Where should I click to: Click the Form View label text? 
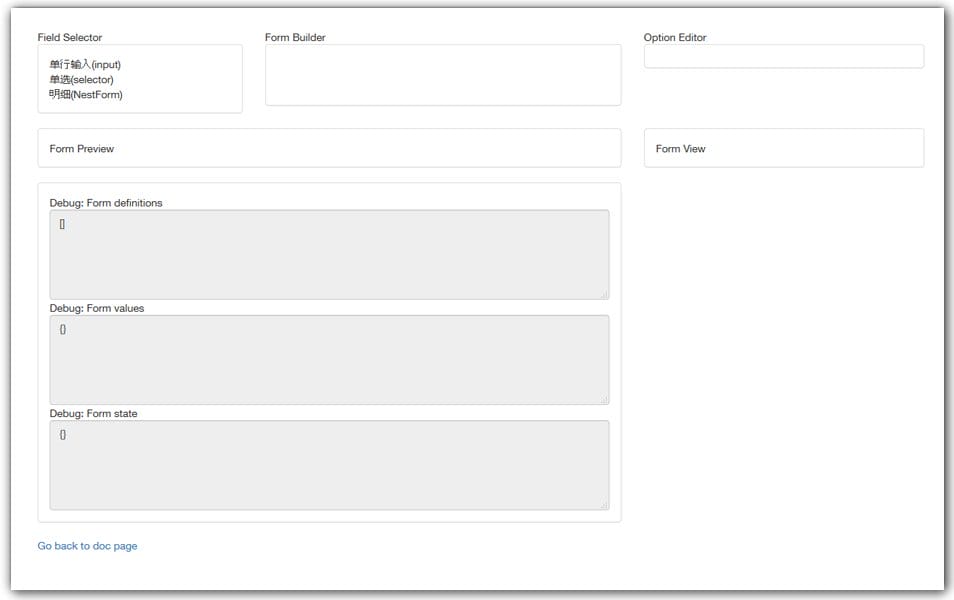pos(679,149)
